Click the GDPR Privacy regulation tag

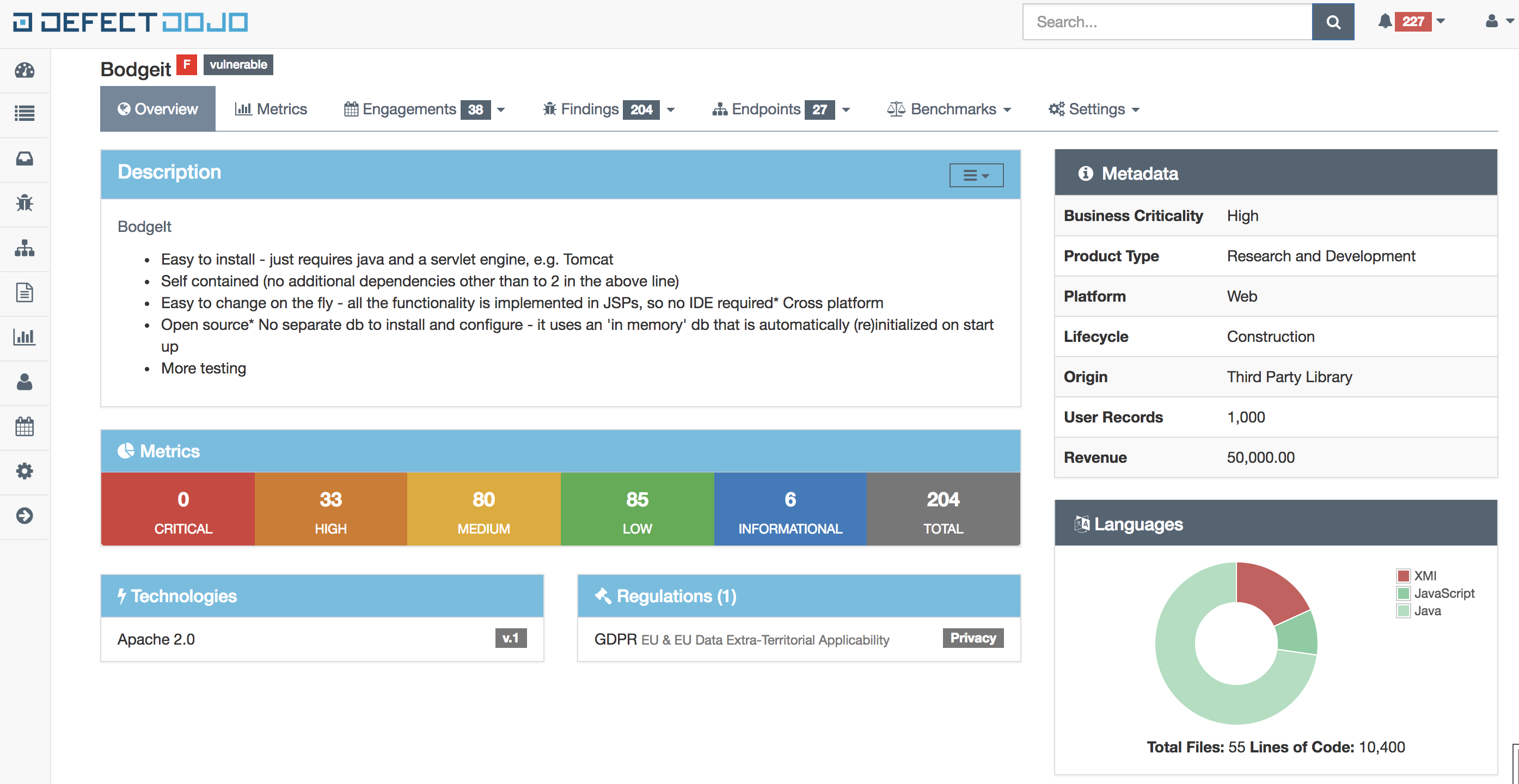point(972,637)
